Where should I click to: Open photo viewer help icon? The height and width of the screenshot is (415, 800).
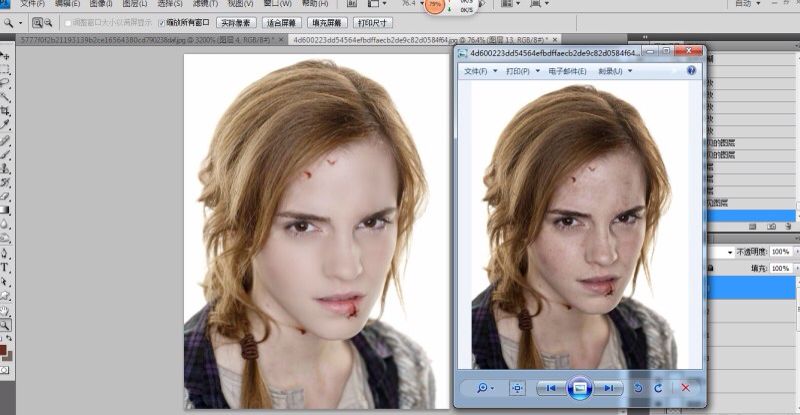691,70
